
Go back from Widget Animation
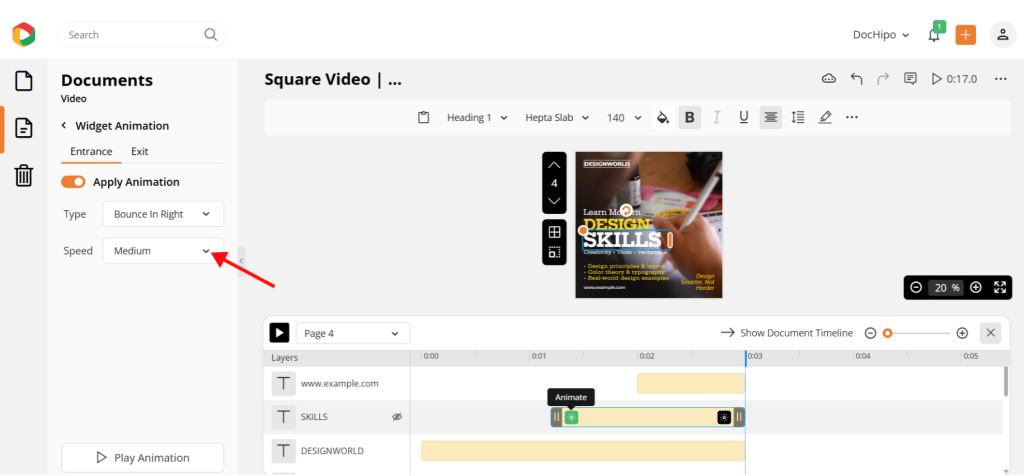(64, 125)
